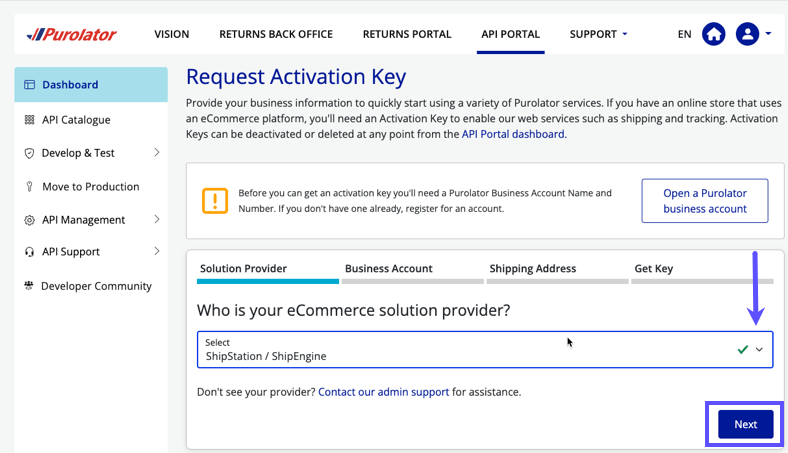Open API Catalogue grid icon
The image size is (788, 453).
tap(29, 120)
